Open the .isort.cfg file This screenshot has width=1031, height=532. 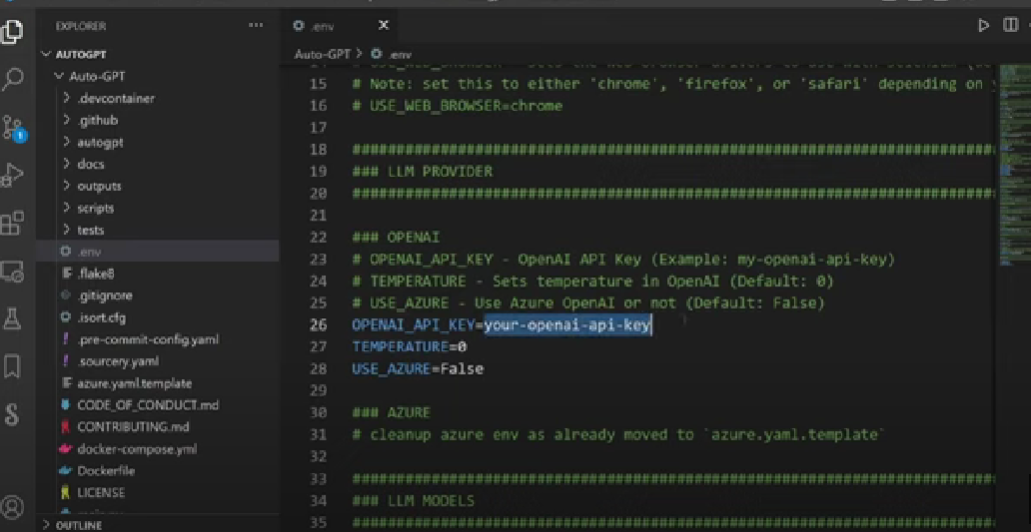pyautogui.click(x=101, y=318)
